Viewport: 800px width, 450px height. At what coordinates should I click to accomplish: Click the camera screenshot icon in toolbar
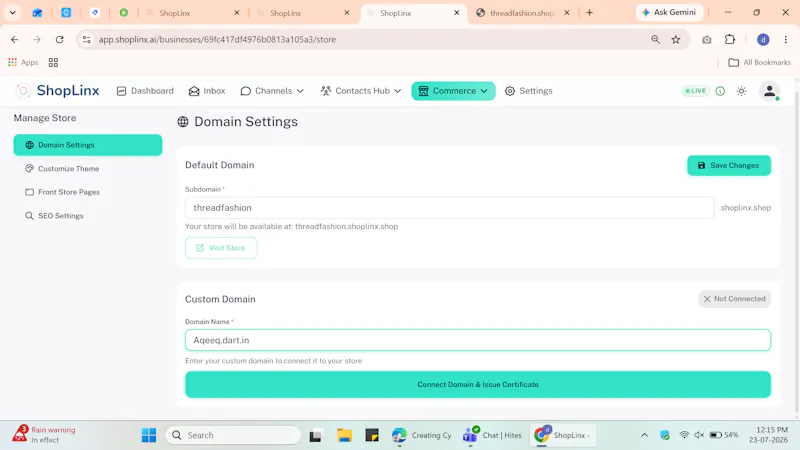[707, 39]
